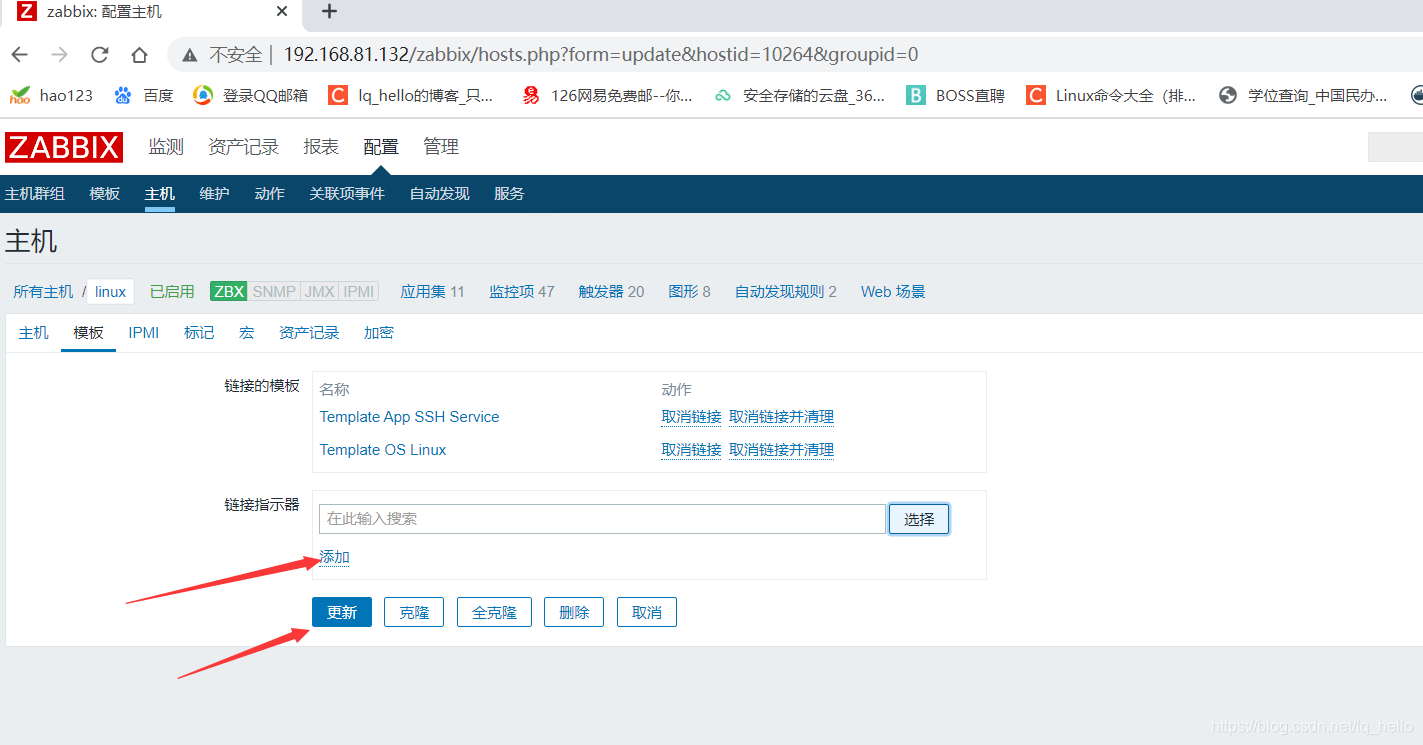This screenshot has width=1423, height=745.
Task: Click the green ZBX availability badge
Action: [x=229, y=292]
